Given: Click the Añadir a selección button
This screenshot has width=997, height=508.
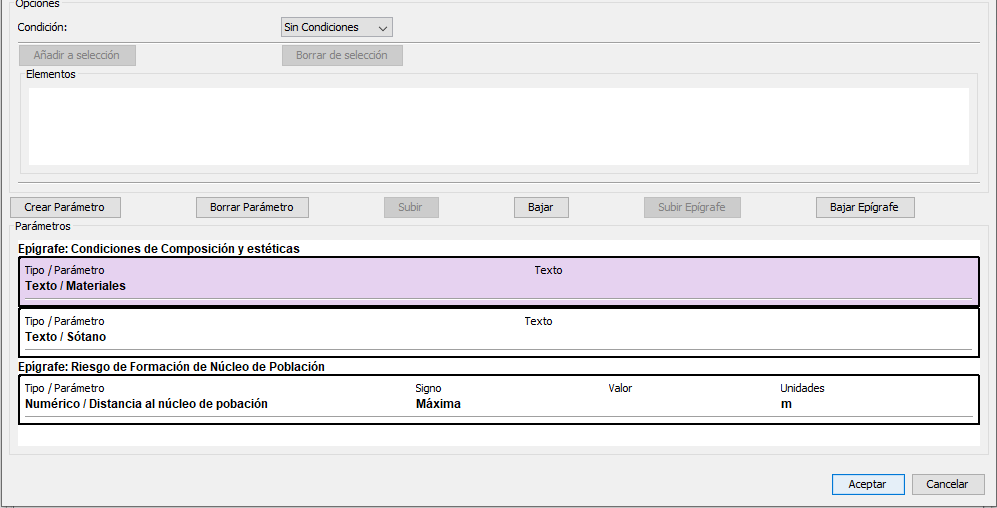Looking at the screenshot, I should pos(77,55).
